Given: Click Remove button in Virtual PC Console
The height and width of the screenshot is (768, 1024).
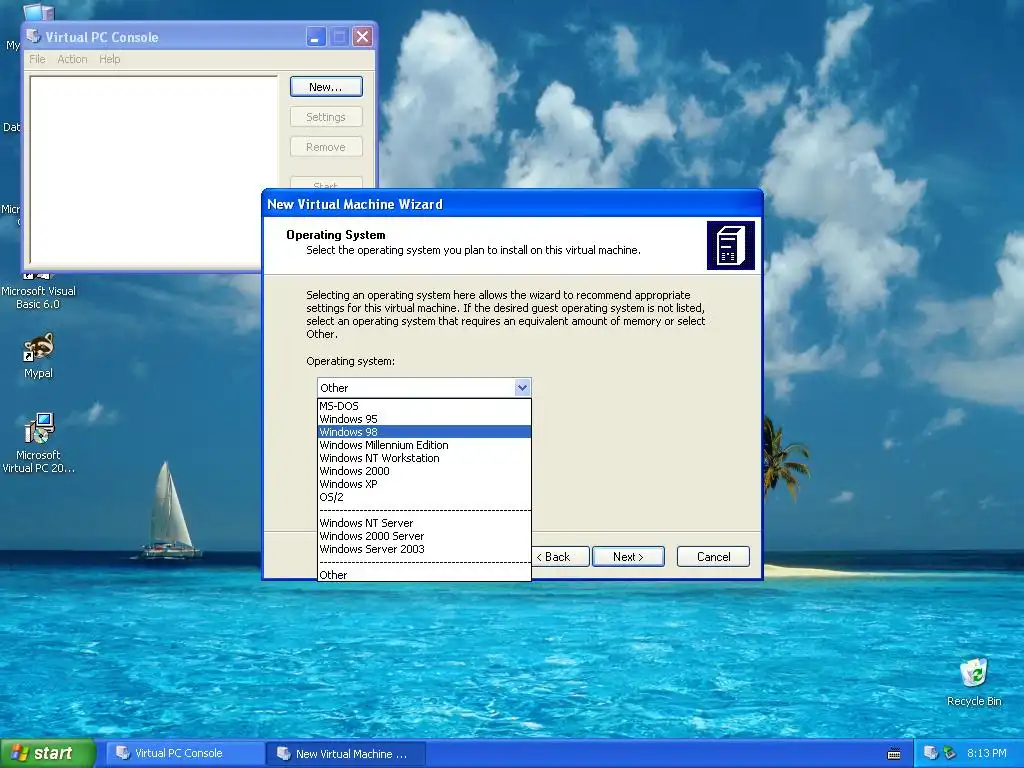Looking at the screenshot, I should 326,147.
